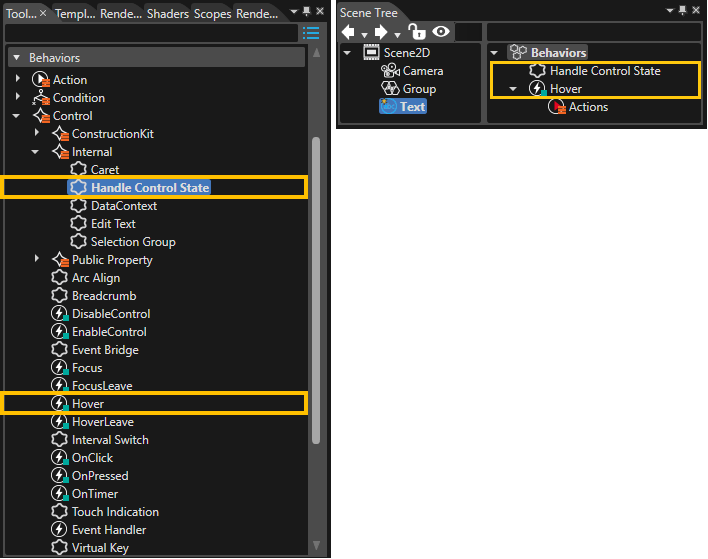Click the Action behavior icon
This screenshot has width=708, height=559.
tap(41, 79)
